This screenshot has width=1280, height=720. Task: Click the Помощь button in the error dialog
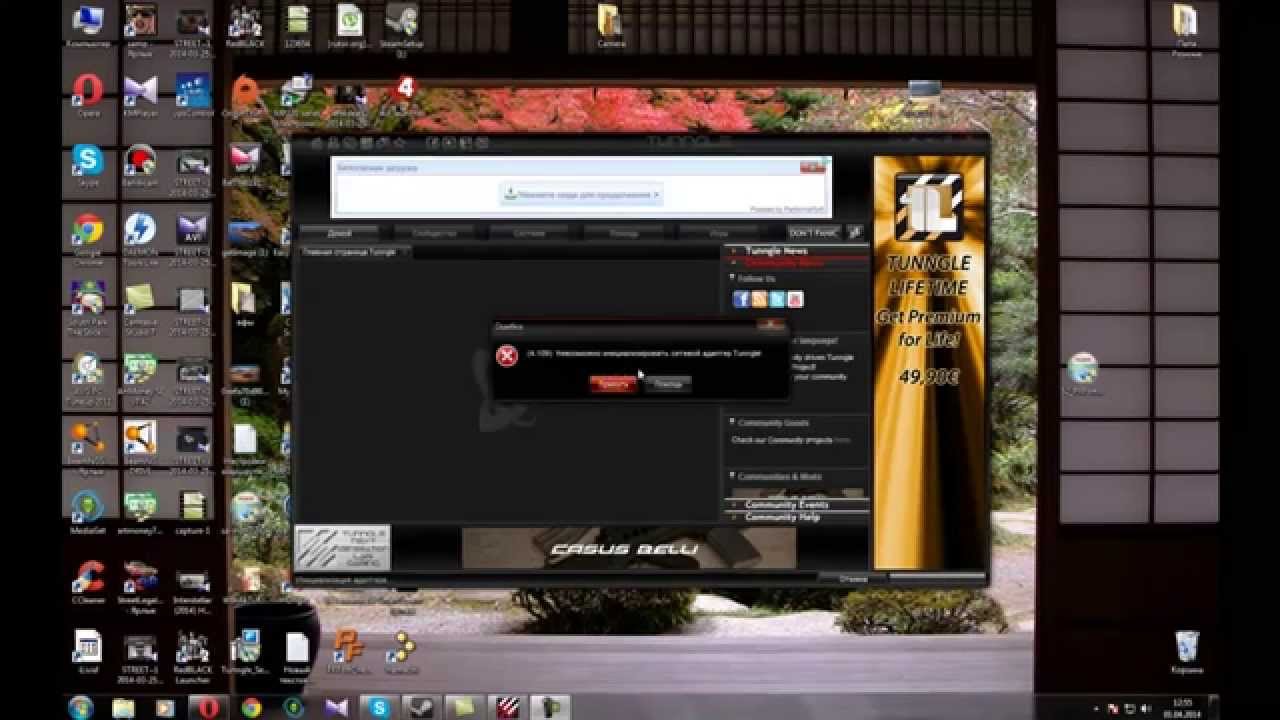(667, 384)
